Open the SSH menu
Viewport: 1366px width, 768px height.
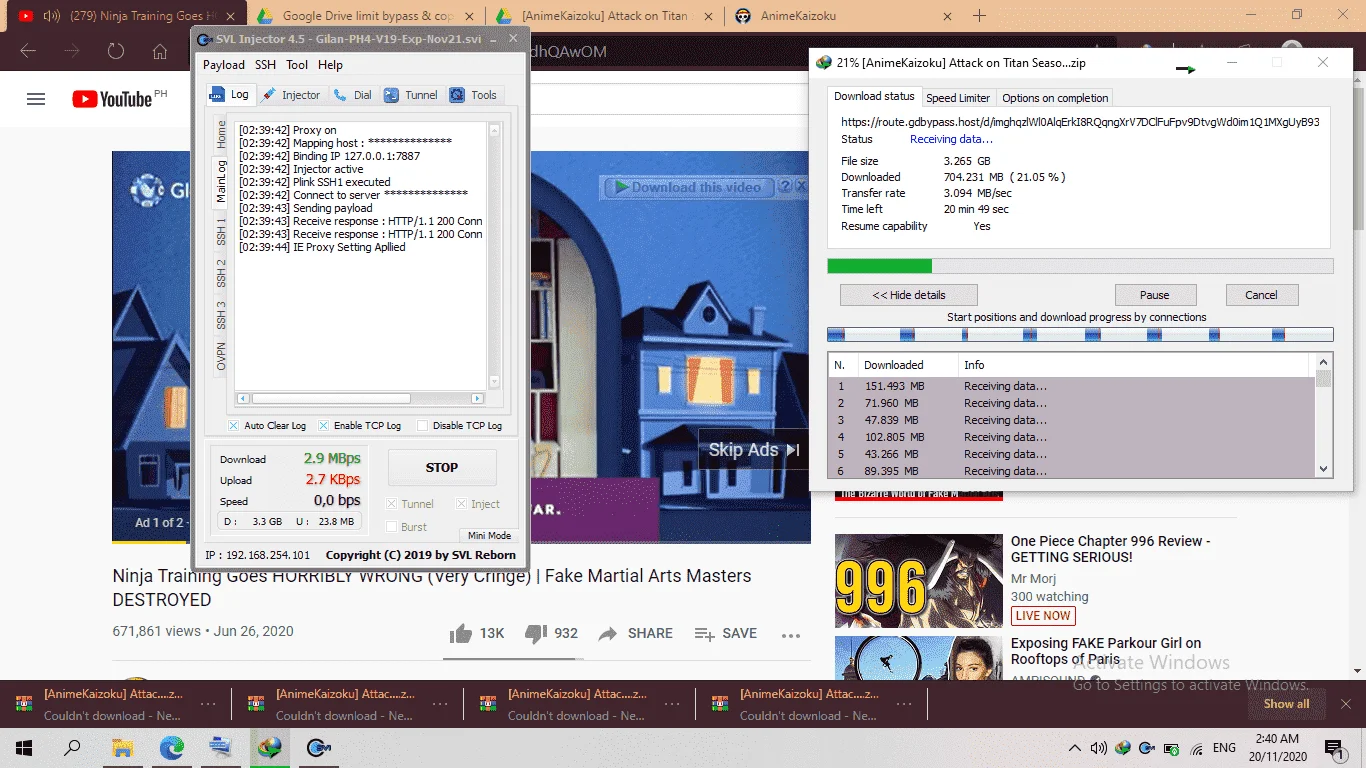tap(265, 65)
